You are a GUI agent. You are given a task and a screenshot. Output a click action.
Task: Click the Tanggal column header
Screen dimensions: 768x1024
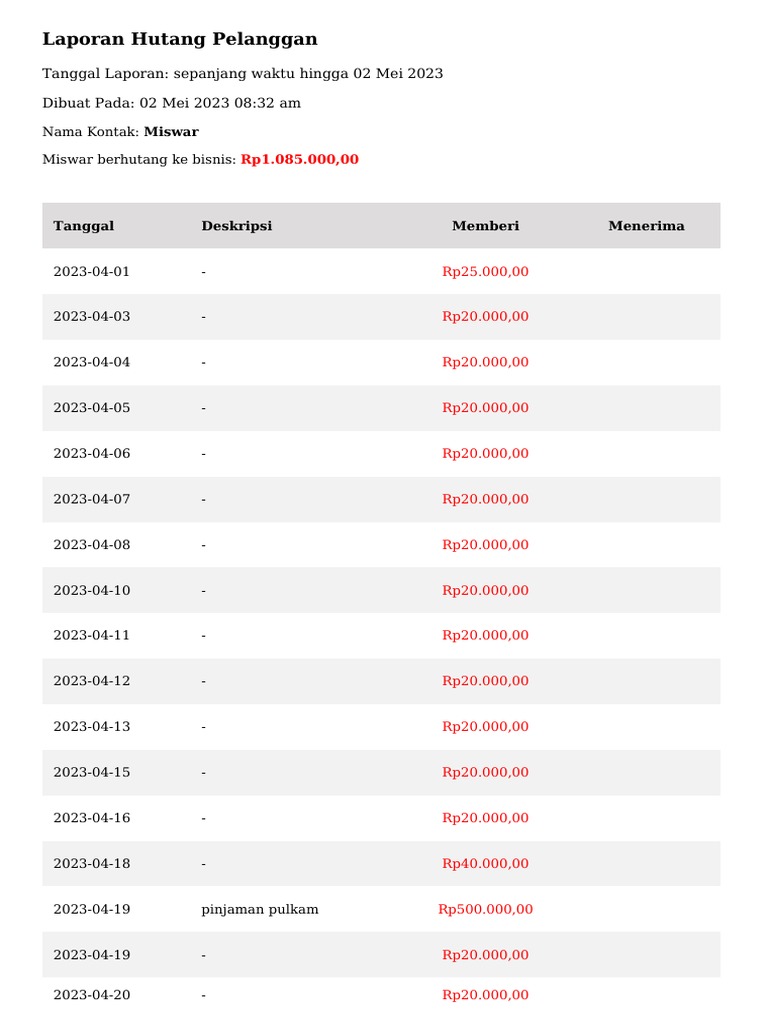84,226
